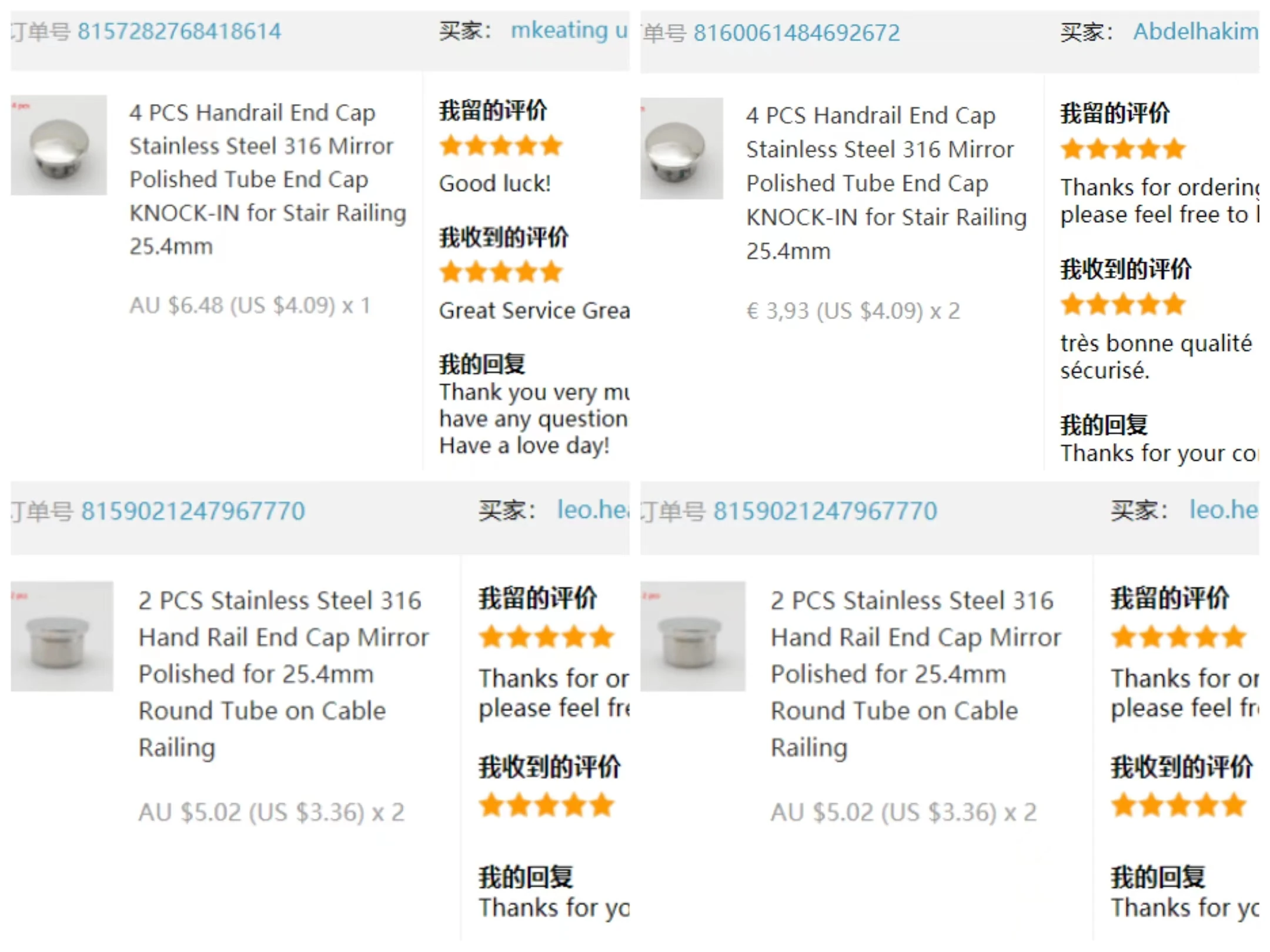Viewport: 1270px width, 952px height.
Task: Open order number 8157282768418614
Action: point(179,32)
